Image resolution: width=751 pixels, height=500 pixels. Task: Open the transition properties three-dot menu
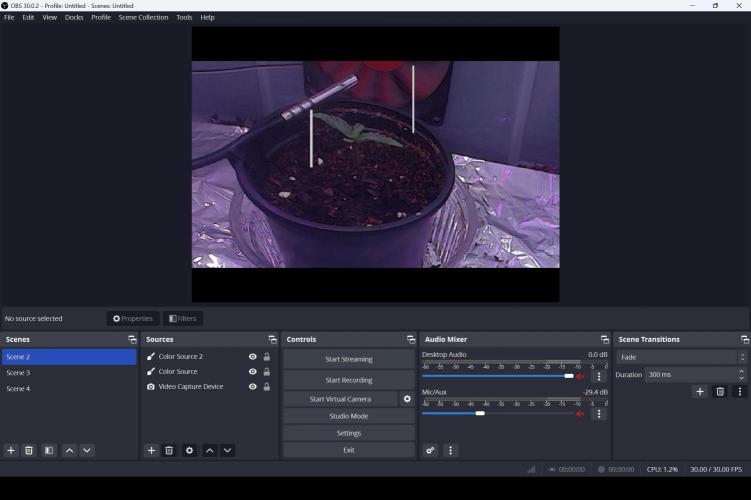point(739,392)
